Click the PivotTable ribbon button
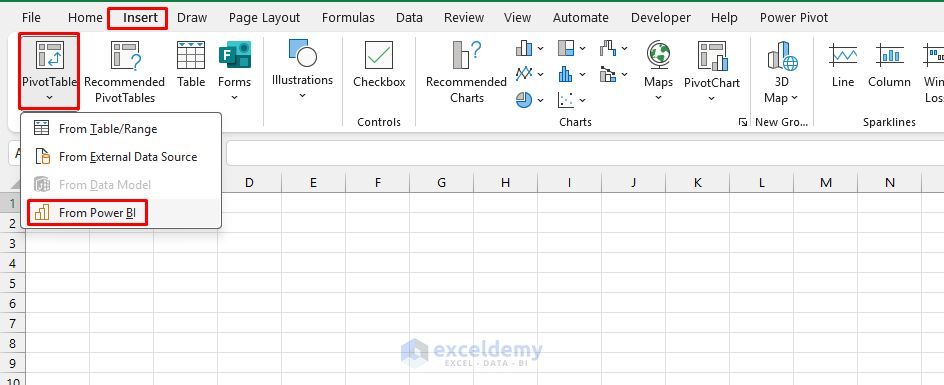944x385 pixels. pos(49,71)
